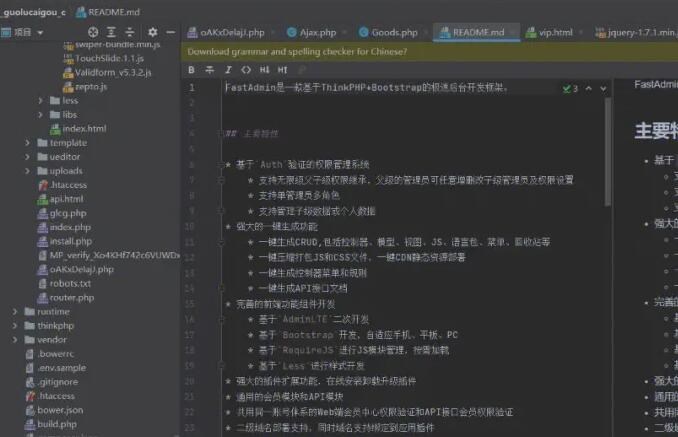678x437 pixels.
Task: Click the editor vertical scrollbar
Action: click(x=608, y=151)
